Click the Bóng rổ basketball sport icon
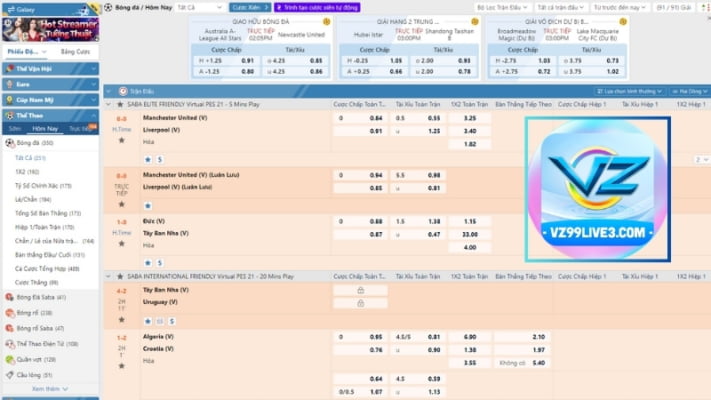This screenshot has width=711, height=400. [x=10, y=312]
